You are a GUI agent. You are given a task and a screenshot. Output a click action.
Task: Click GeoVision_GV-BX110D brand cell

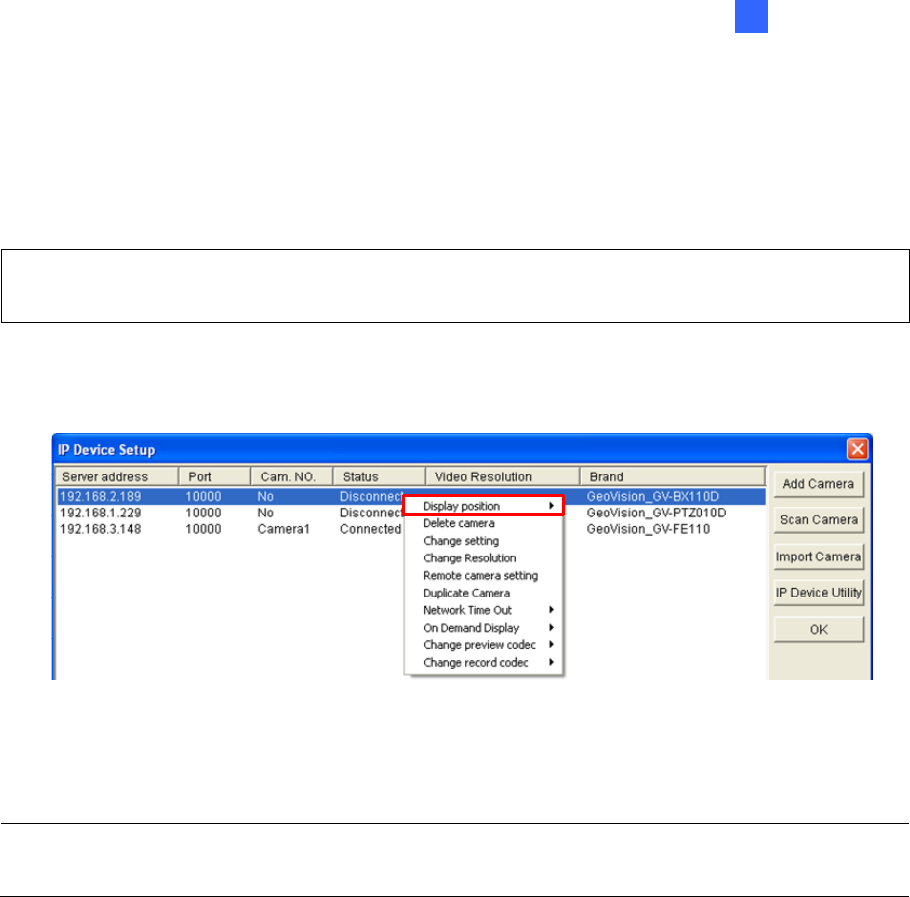653,497
